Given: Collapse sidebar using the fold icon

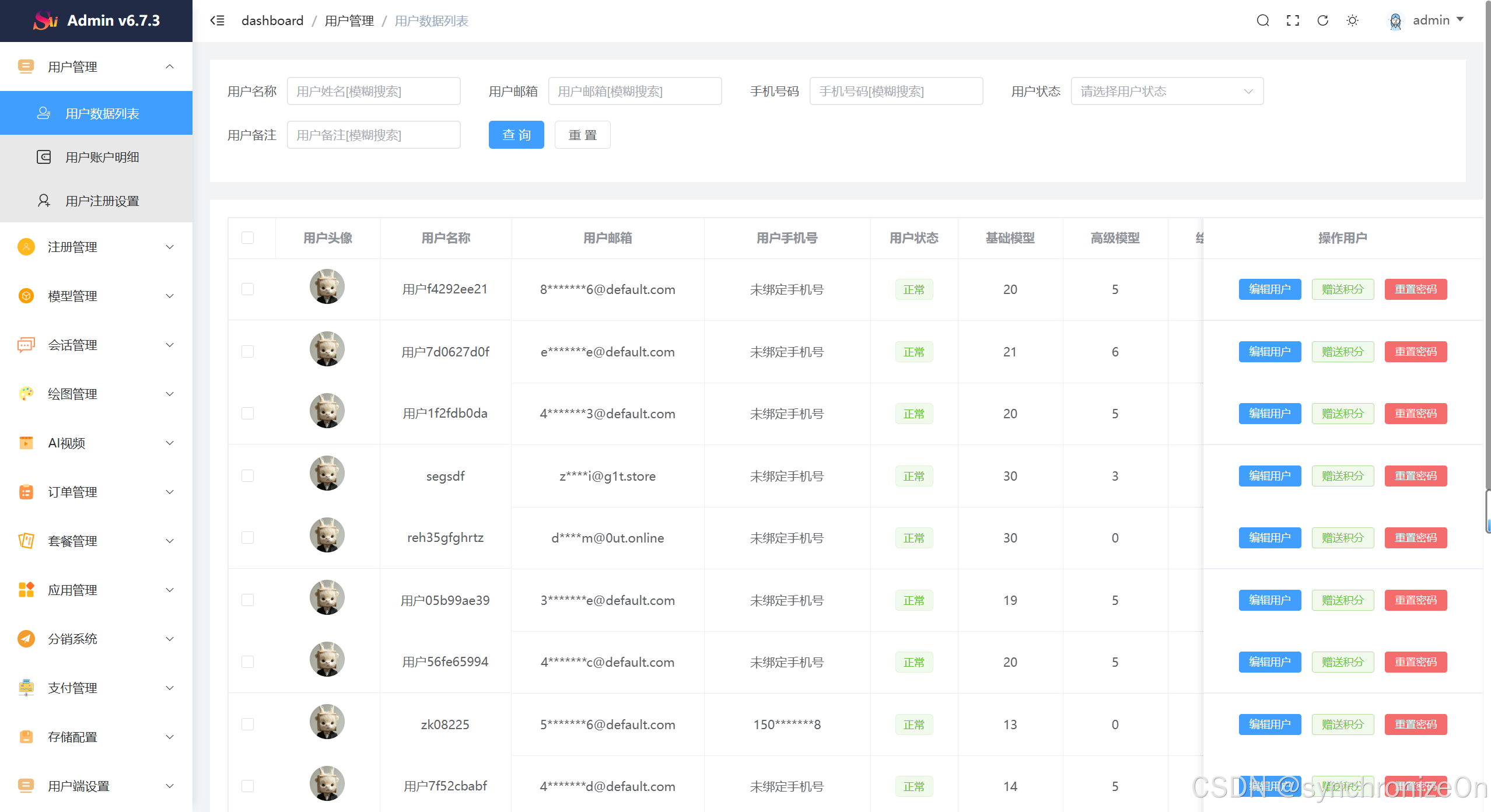Looking at the screenshot, I should click(217, 21).
